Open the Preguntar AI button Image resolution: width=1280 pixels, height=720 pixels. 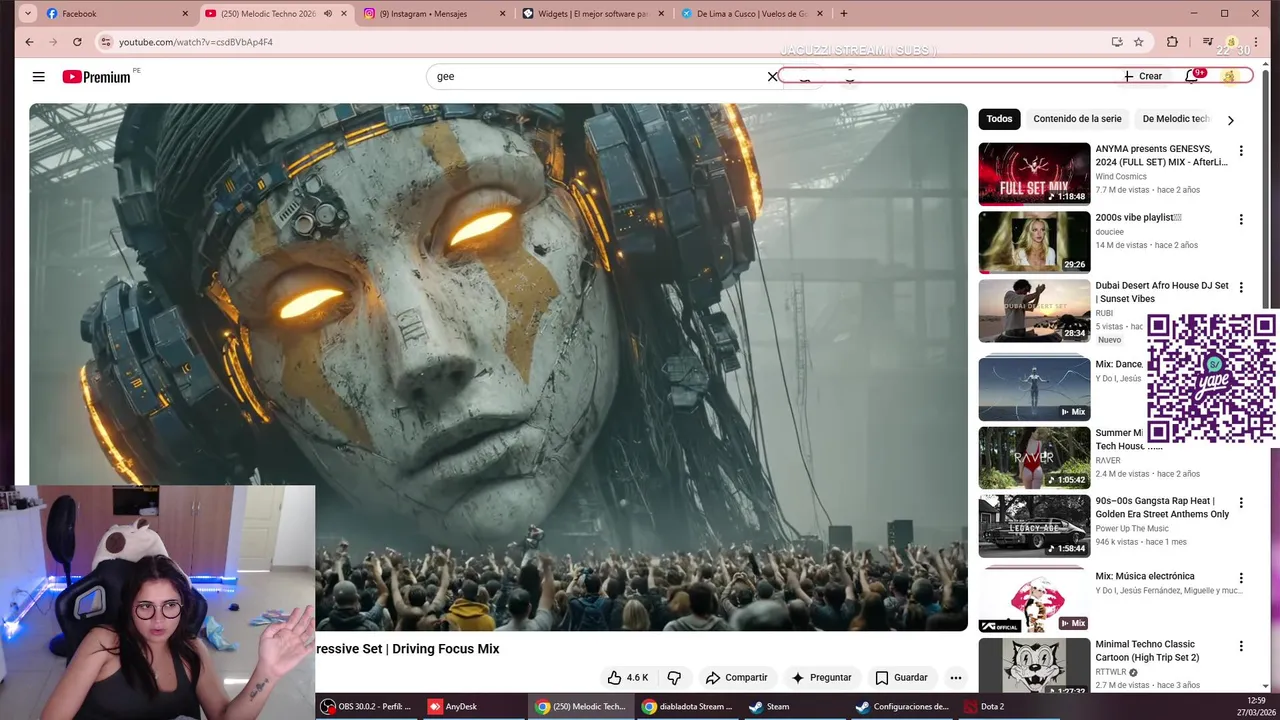coord(821,678)
